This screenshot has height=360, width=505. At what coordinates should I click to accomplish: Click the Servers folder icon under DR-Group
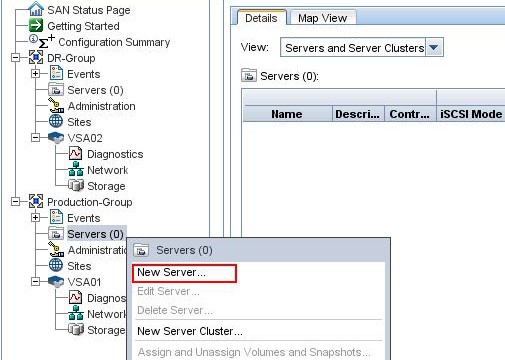[x=56, y=90]
